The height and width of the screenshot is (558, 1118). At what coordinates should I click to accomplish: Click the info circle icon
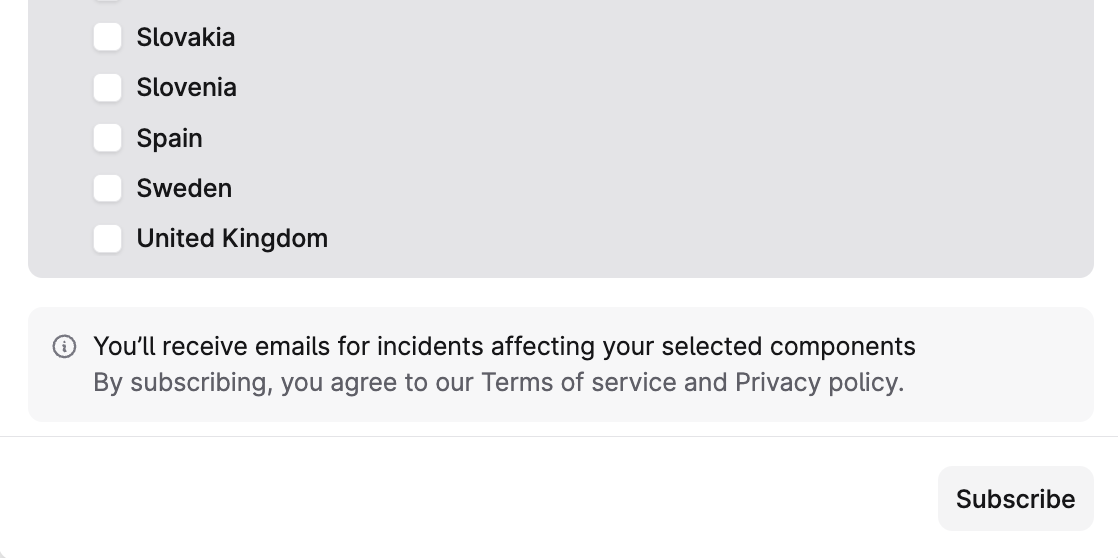pos(64,347)
